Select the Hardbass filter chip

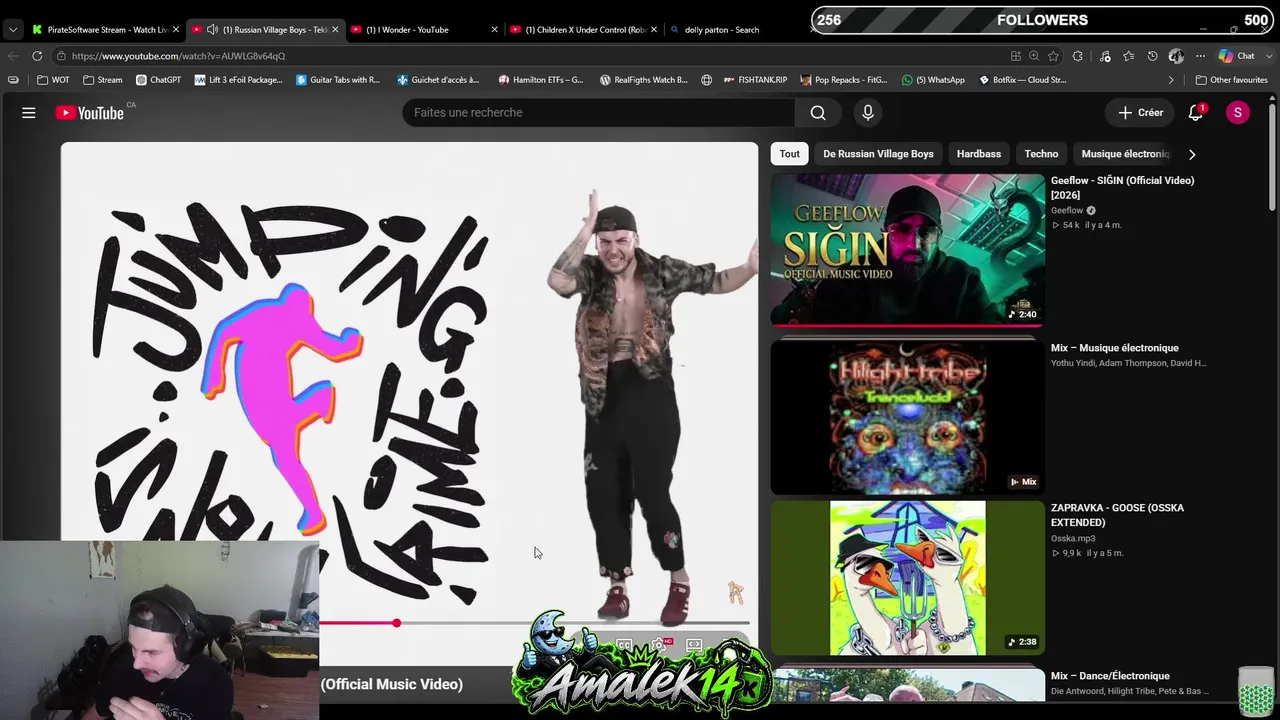click(979, 154)
